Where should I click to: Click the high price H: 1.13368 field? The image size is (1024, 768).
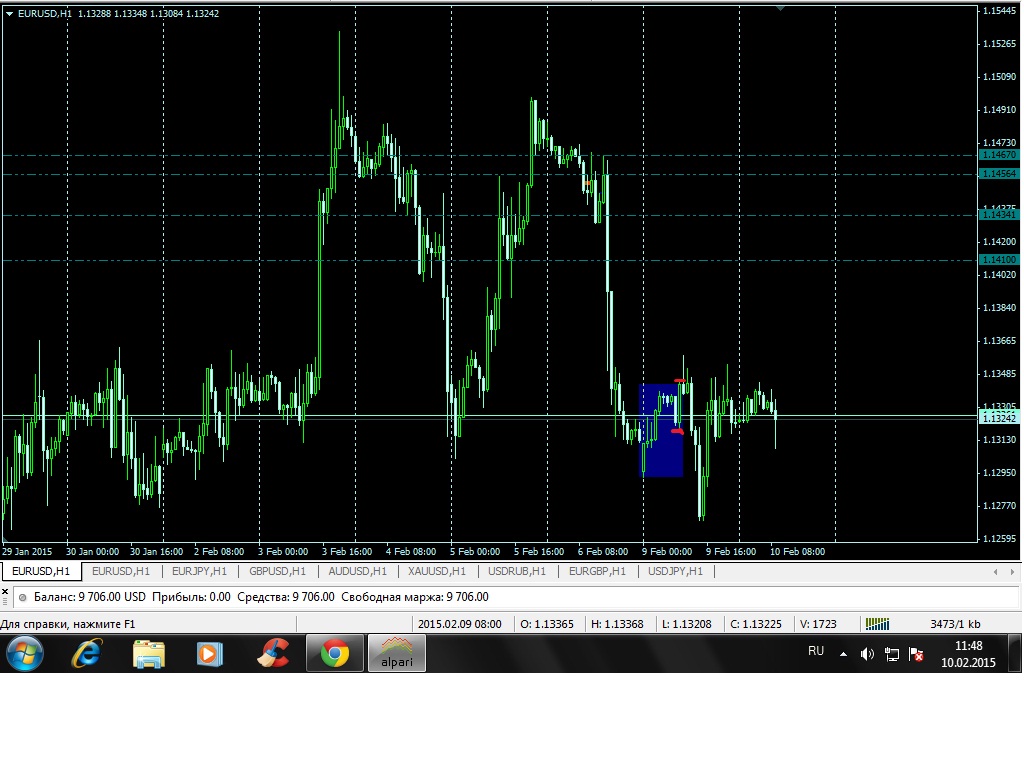point(617,624)
